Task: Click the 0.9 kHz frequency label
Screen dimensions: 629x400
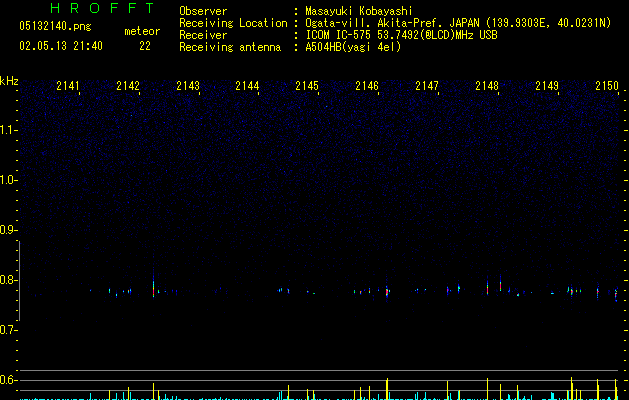Action: pyautogui.click(x=9, y=230)
